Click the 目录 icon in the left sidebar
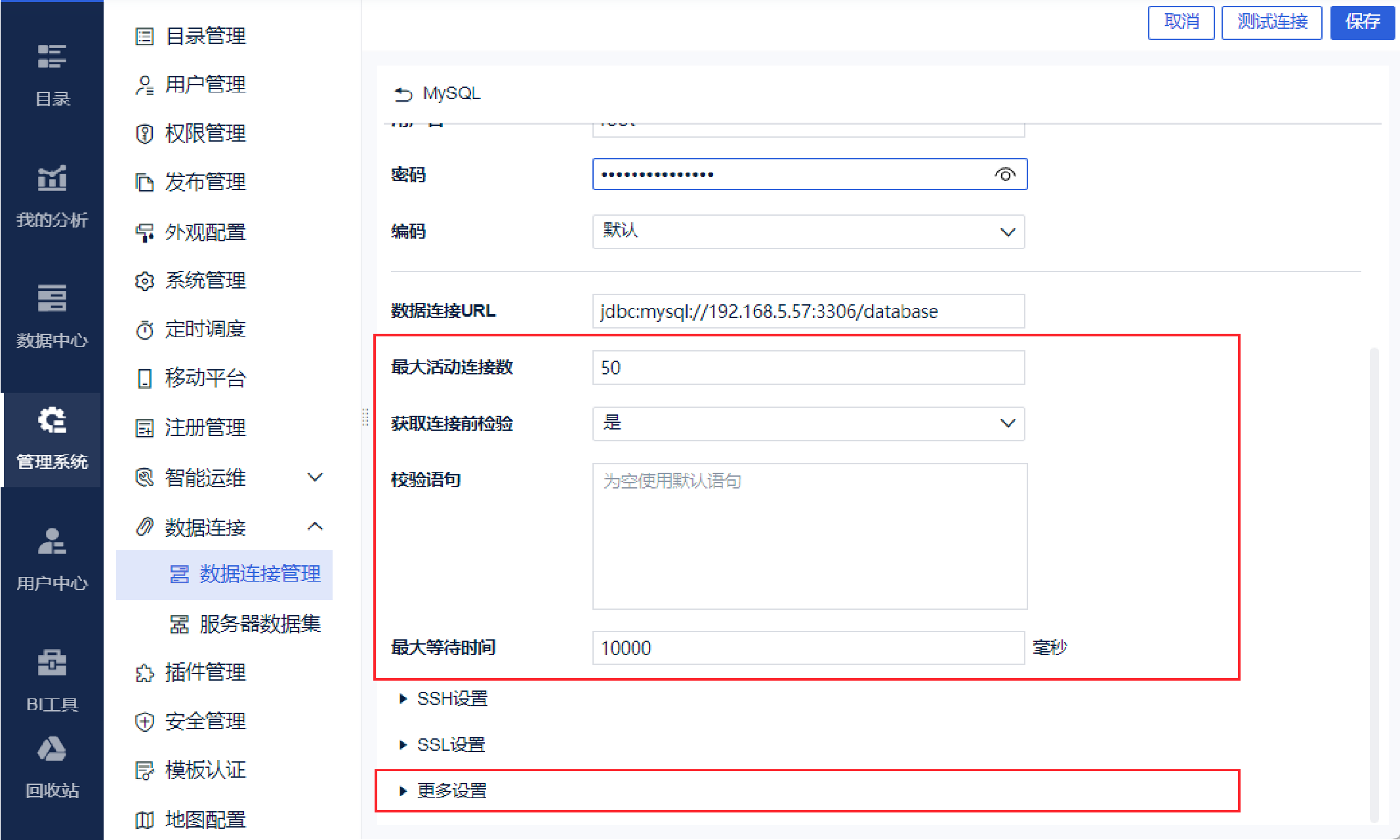This screenshot has height=840, width=1400. [52, 58]
